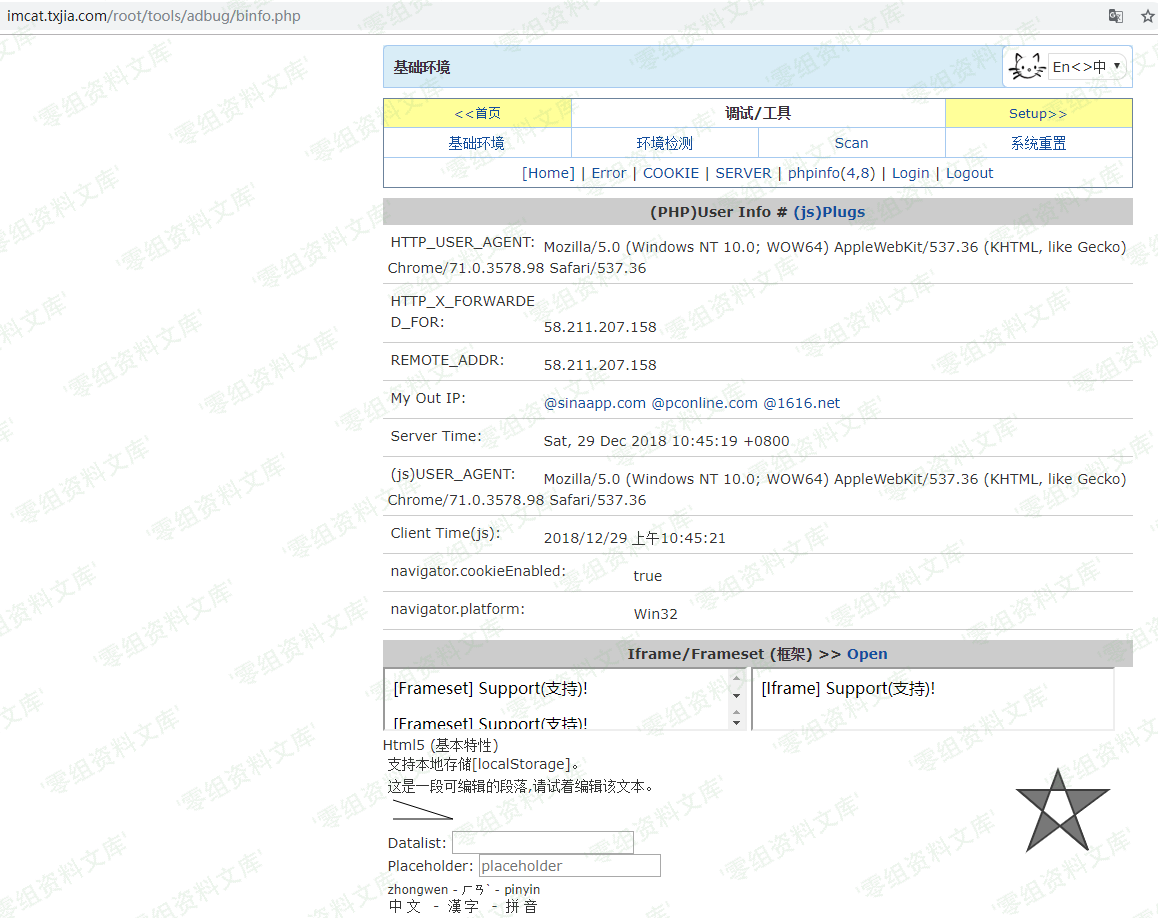Select the 基础环境 tab
This screenshot has width=1158, height=918.
476,143
